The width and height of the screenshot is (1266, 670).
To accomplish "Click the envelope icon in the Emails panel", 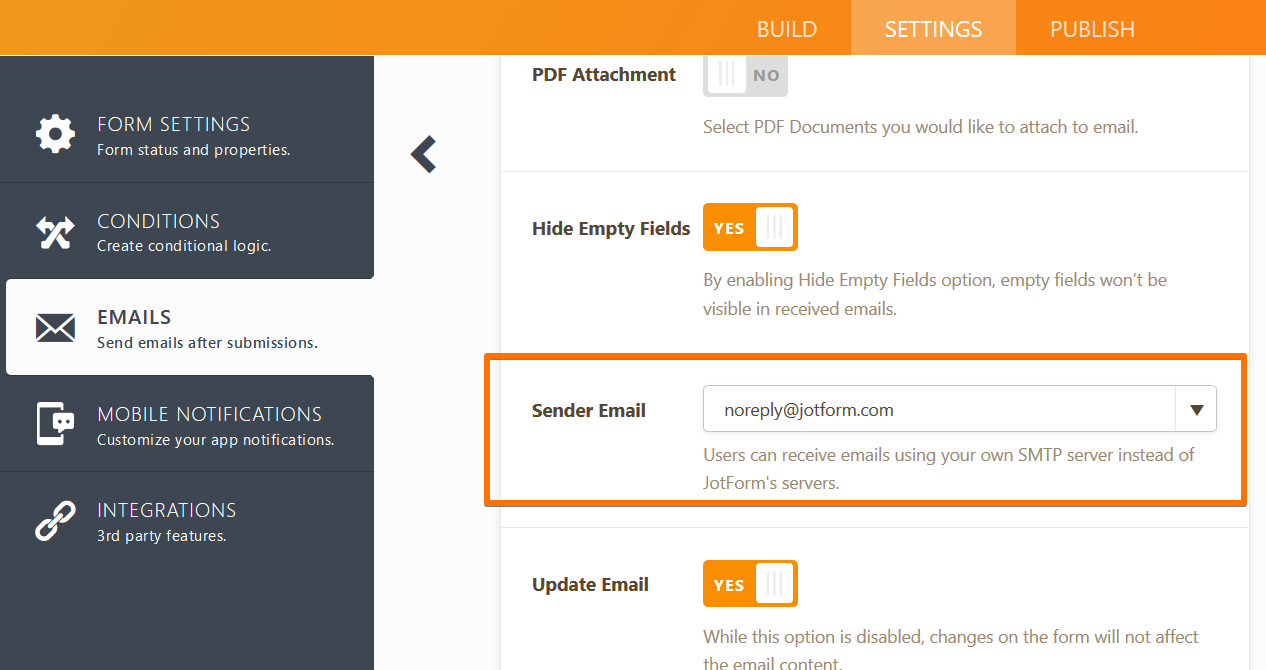I will 55,327.
